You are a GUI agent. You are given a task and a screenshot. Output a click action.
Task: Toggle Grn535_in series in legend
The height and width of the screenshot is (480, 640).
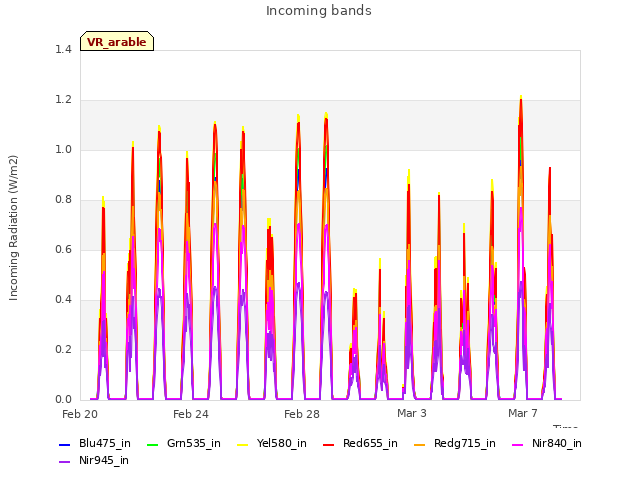[183, 444]
